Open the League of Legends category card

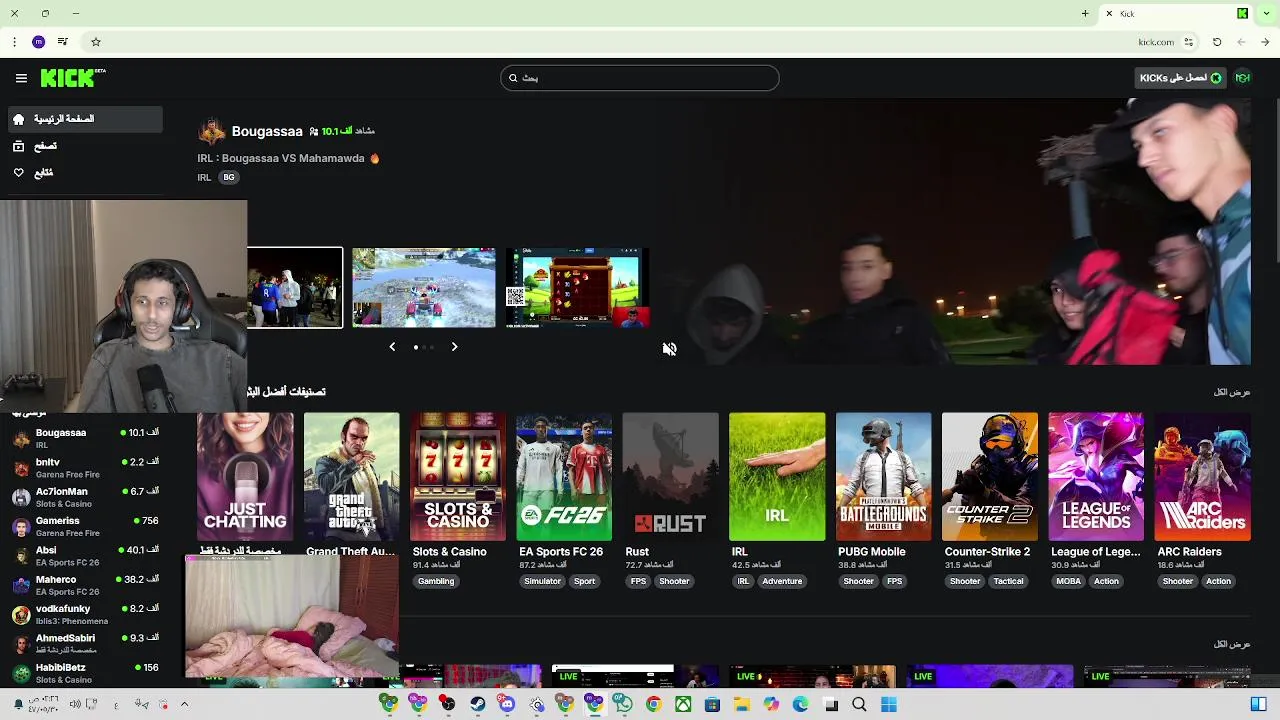[x=1096, y=477]
